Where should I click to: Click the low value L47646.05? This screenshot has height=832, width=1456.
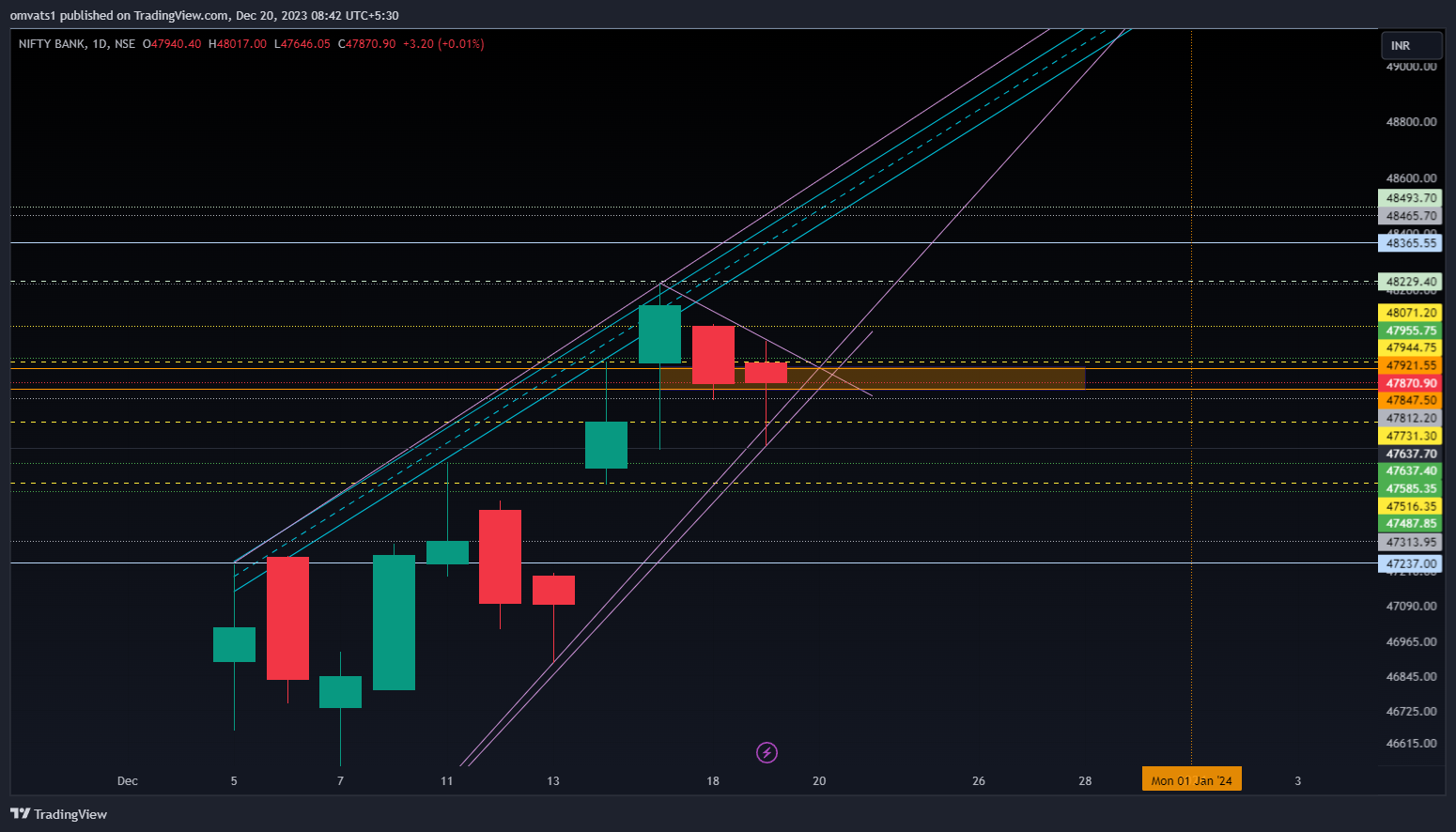pyautogui.click(x=302, y=44)
